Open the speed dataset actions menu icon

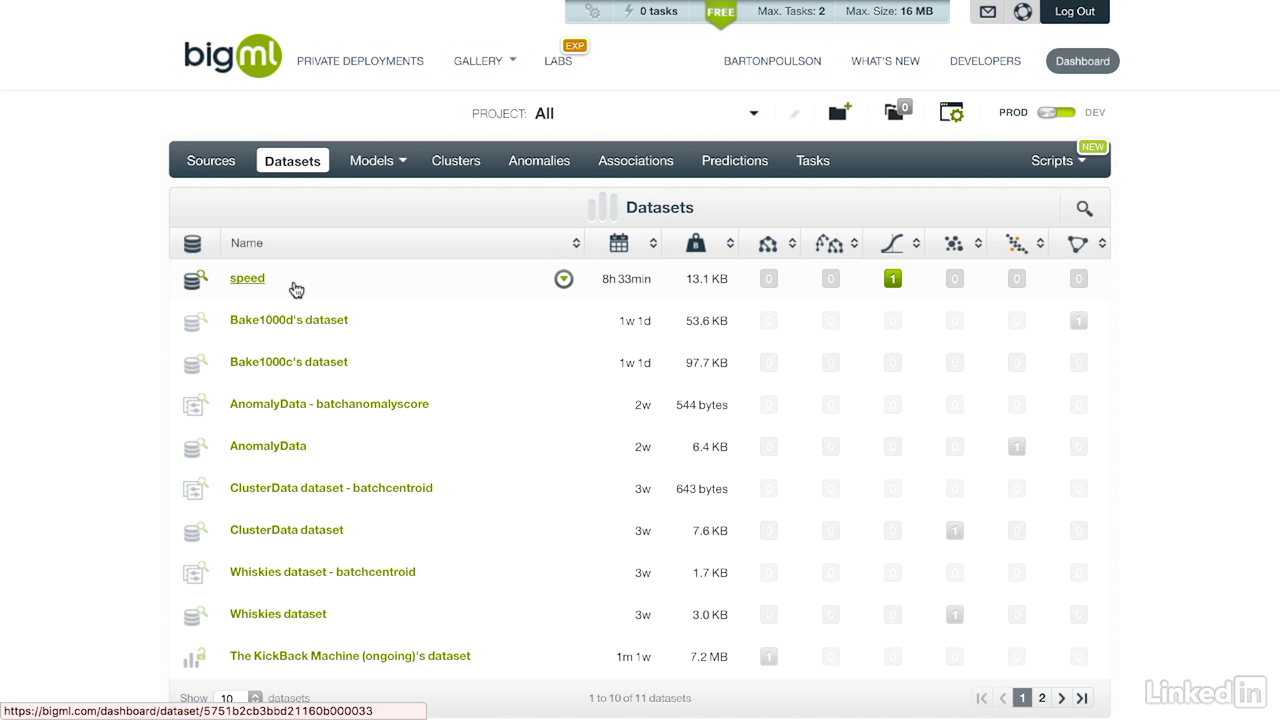tap(564, 279)
